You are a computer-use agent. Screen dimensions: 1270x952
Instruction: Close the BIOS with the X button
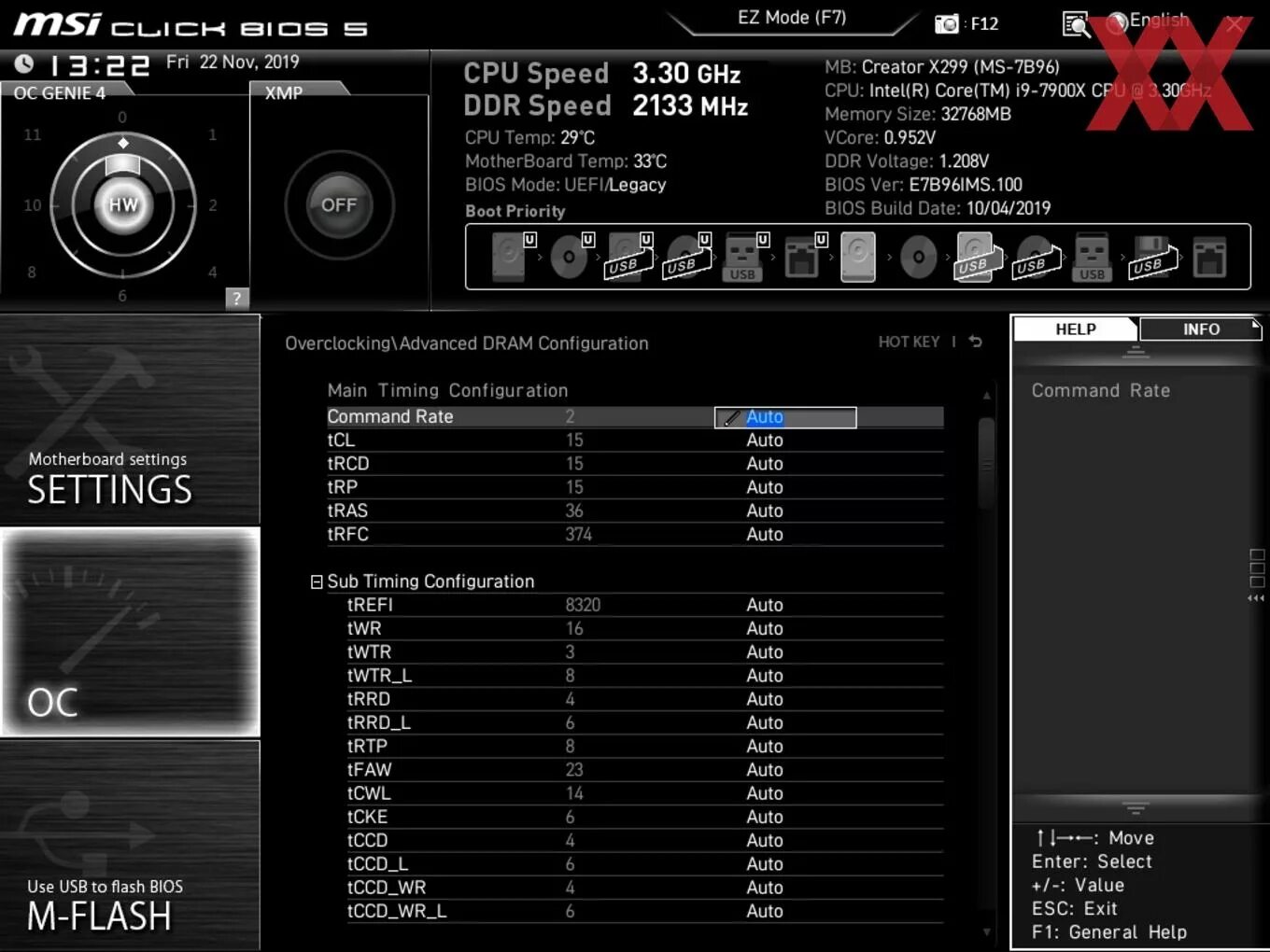coord(1235,24)
